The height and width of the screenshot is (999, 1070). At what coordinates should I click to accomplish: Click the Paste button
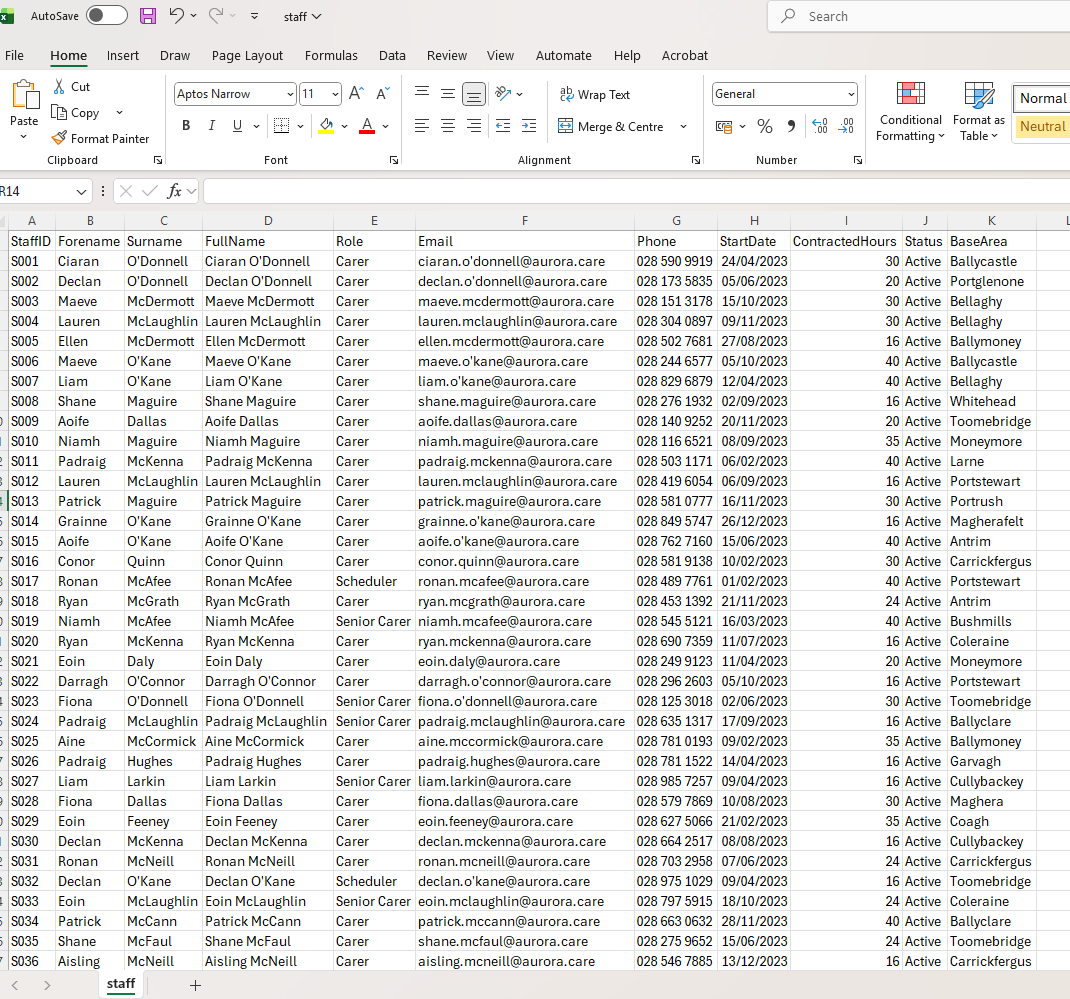coord(23,105)
